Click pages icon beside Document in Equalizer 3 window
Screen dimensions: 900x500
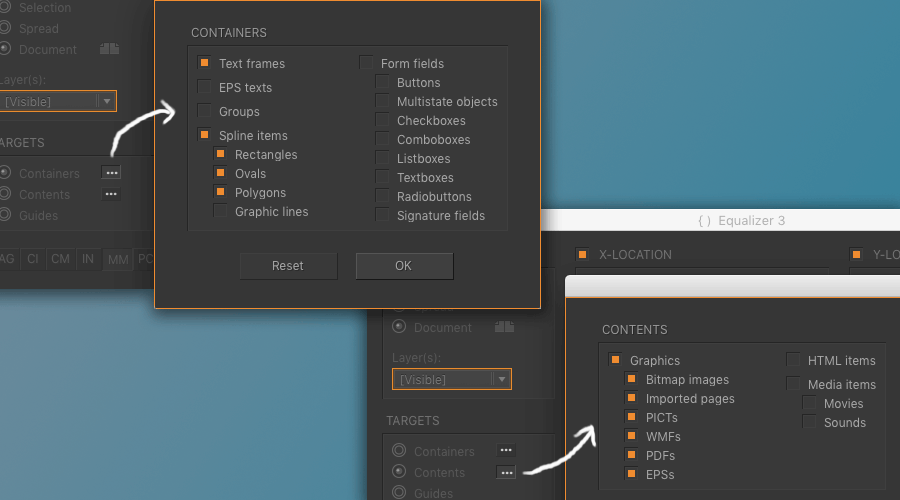tap(504, 327)
